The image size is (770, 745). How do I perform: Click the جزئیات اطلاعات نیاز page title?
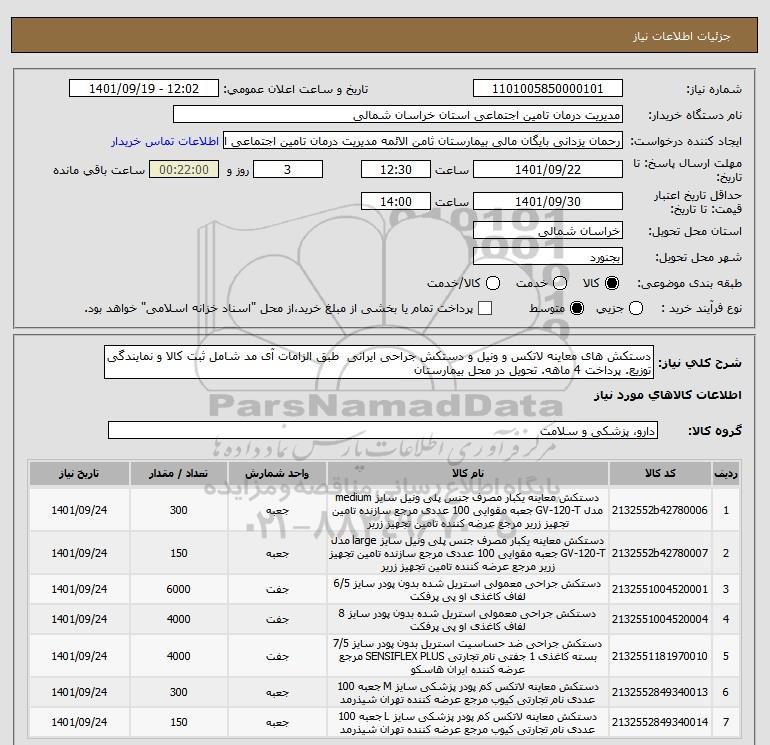pyautogui.click(x=682, y=36)
